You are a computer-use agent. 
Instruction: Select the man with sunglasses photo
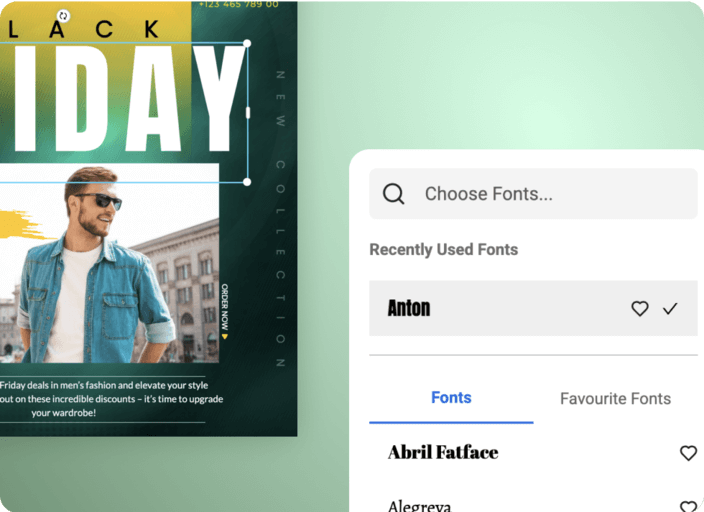(109, 263)
